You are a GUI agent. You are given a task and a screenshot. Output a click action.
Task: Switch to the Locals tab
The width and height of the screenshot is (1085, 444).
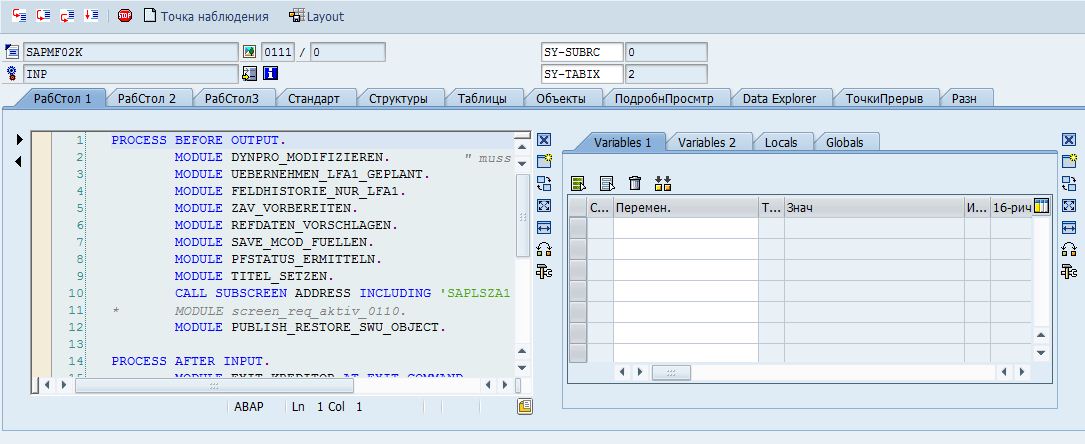pos(780,142)
